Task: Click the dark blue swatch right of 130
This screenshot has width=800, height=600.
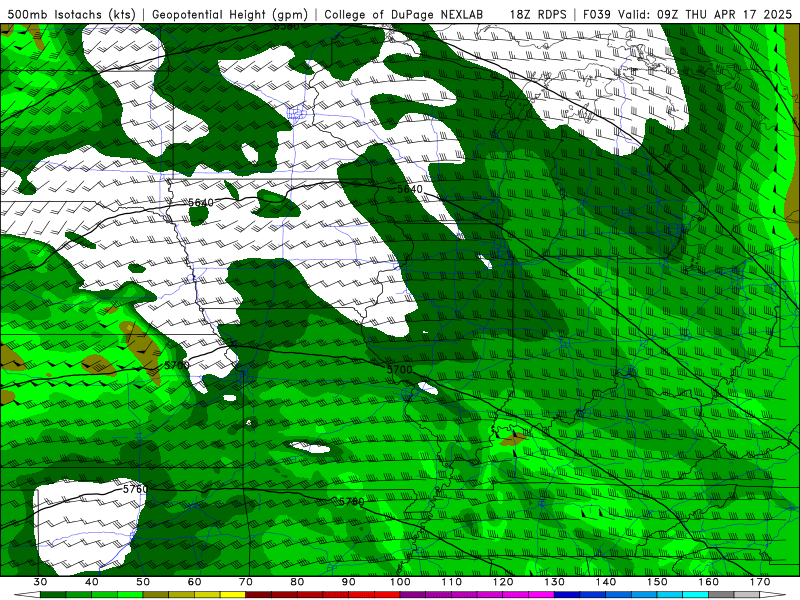Action: click(x=567, y=595)
